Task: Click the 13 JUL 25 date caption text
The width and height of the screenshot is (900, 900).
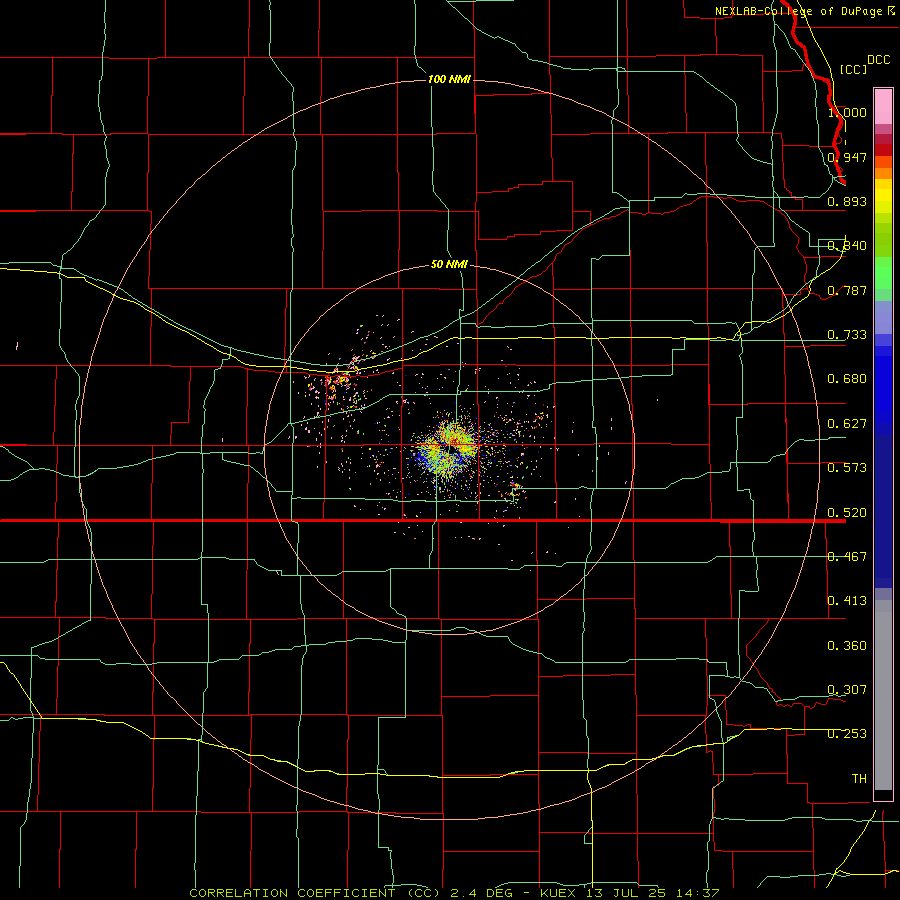Action: [x=626, y=893]
